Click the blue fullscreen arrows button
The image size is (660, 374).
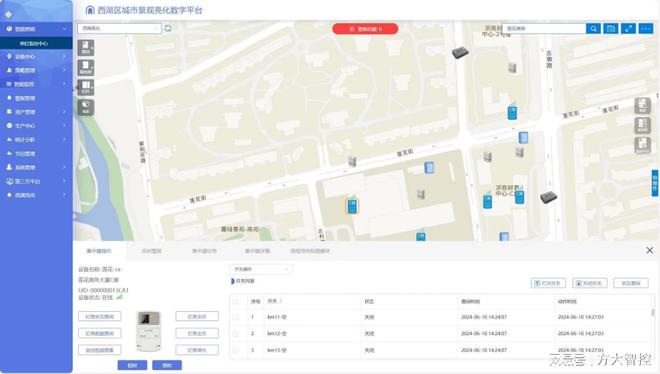point(628,29)
